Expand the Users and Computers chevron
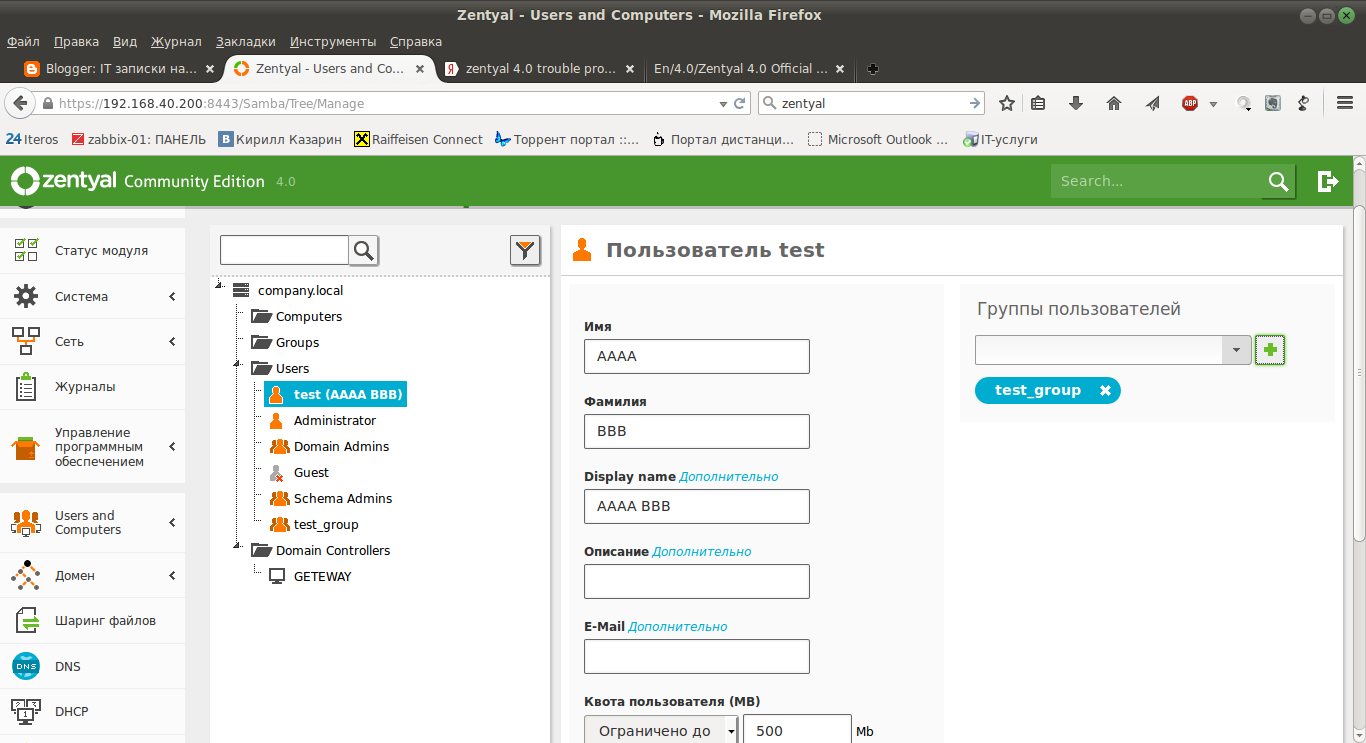 click(x=172, y=523)
